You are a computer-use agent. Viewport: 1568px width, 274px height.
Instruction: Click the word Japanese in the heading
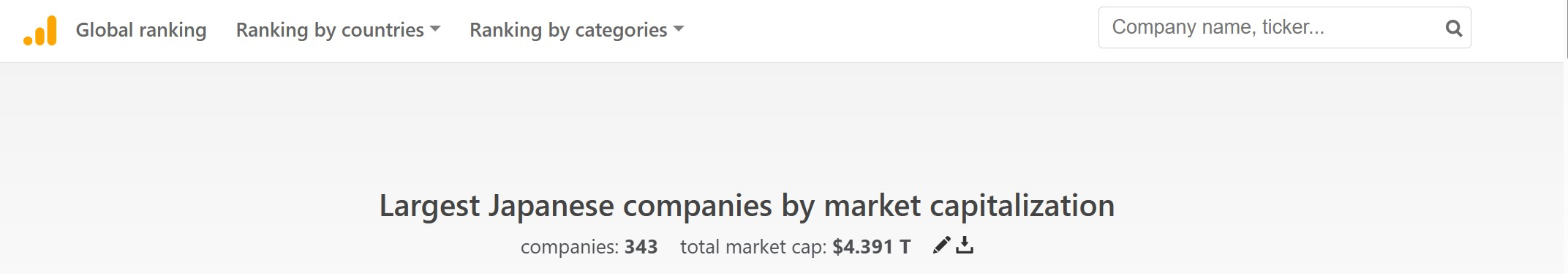pos(551,206)
